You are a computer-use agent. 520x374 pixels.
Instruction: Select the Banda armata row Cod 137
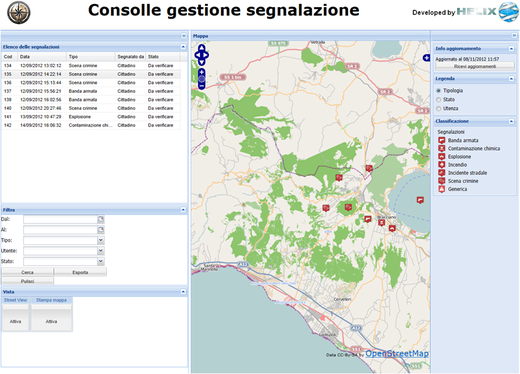91,91
